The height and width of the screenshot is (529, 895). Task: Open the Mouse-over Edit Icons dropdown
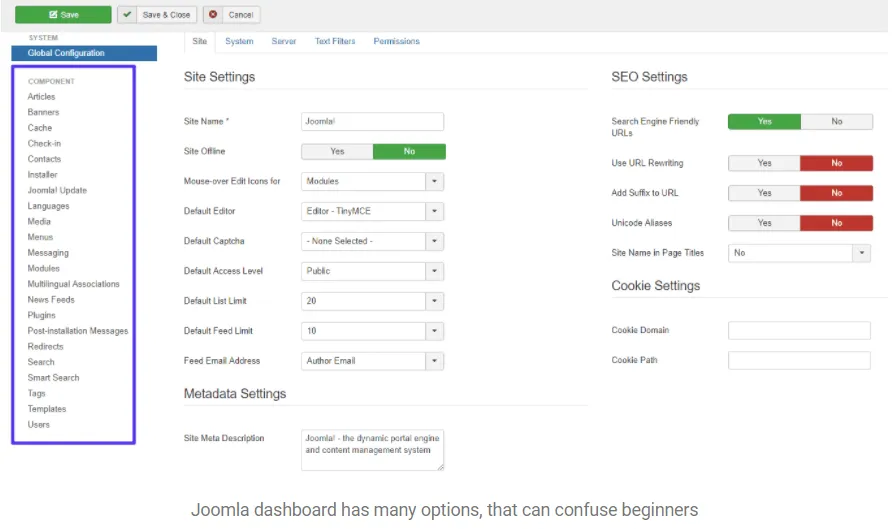click(x=372, y=181)
